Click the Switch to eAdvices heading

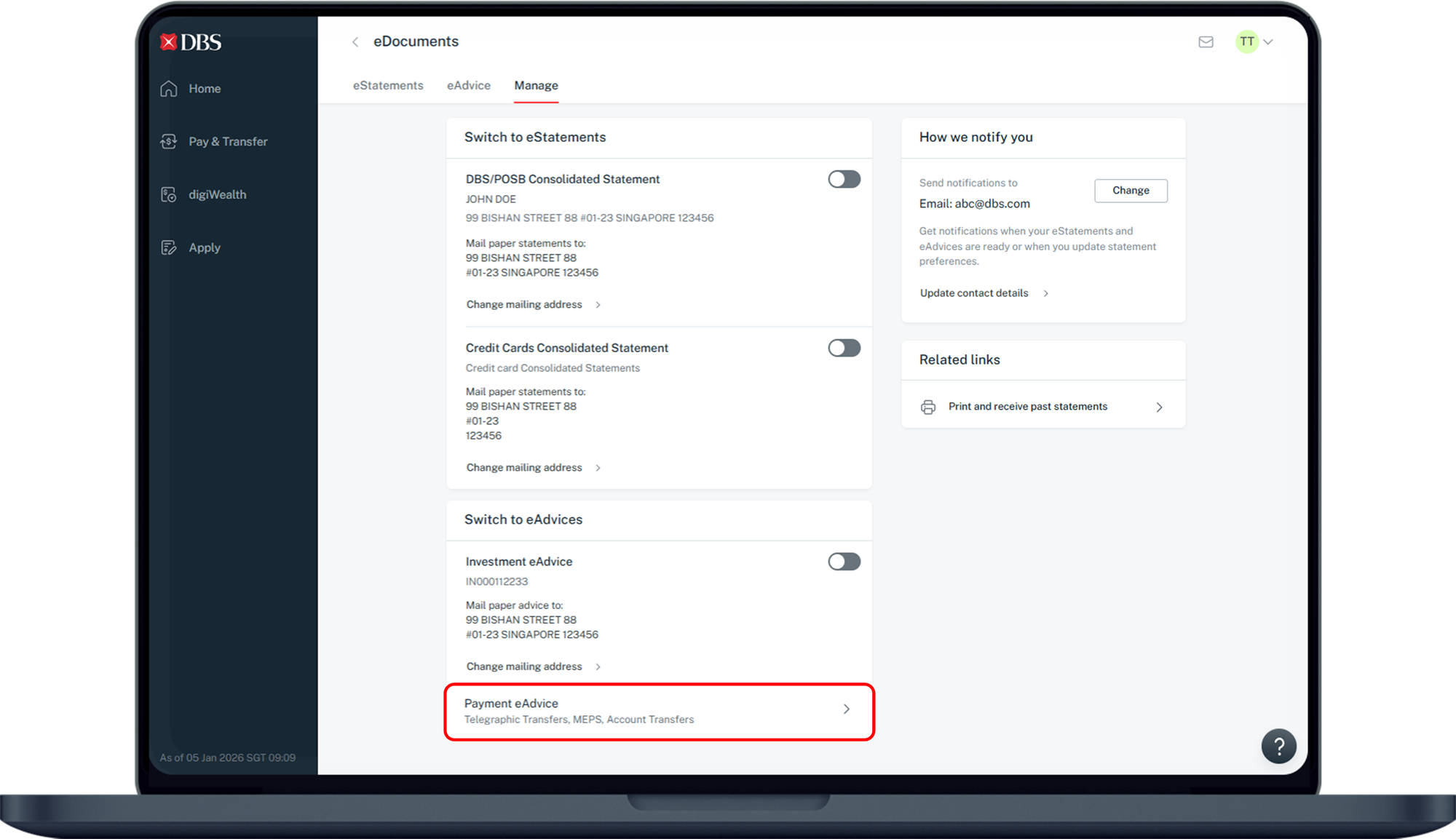click(x=523, y=520)
